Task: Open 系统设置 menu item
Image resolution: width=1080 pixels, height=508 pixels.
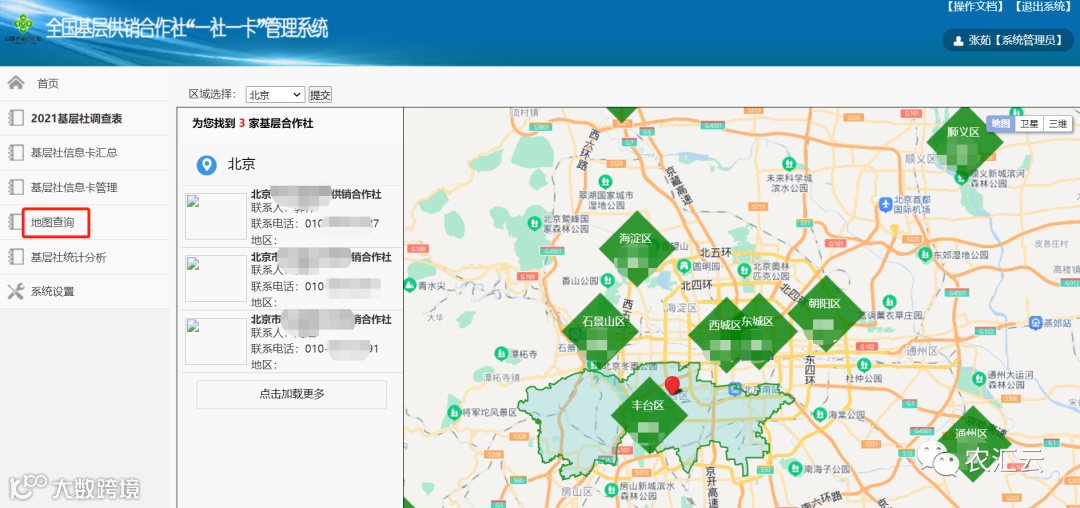Action: tap(84, 291)
